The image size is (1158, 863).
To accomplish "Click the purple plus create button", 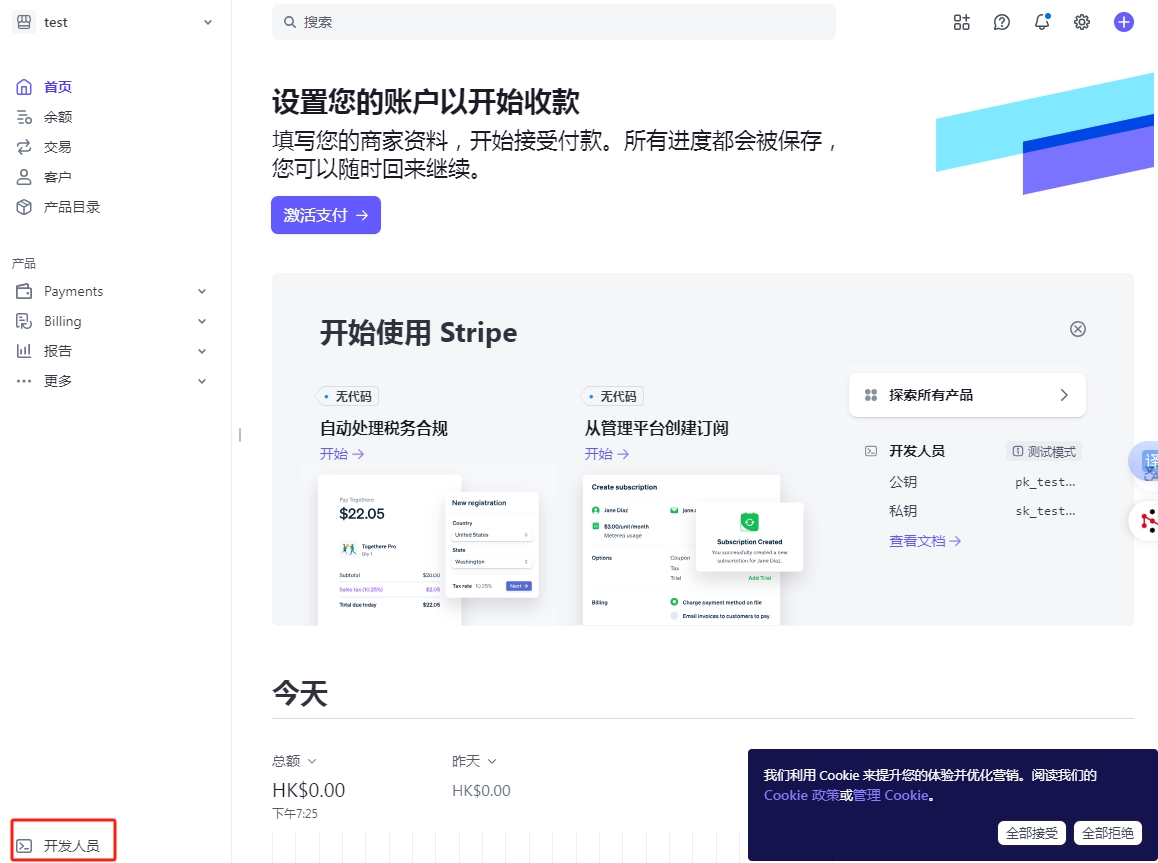I will (1123, 22).
